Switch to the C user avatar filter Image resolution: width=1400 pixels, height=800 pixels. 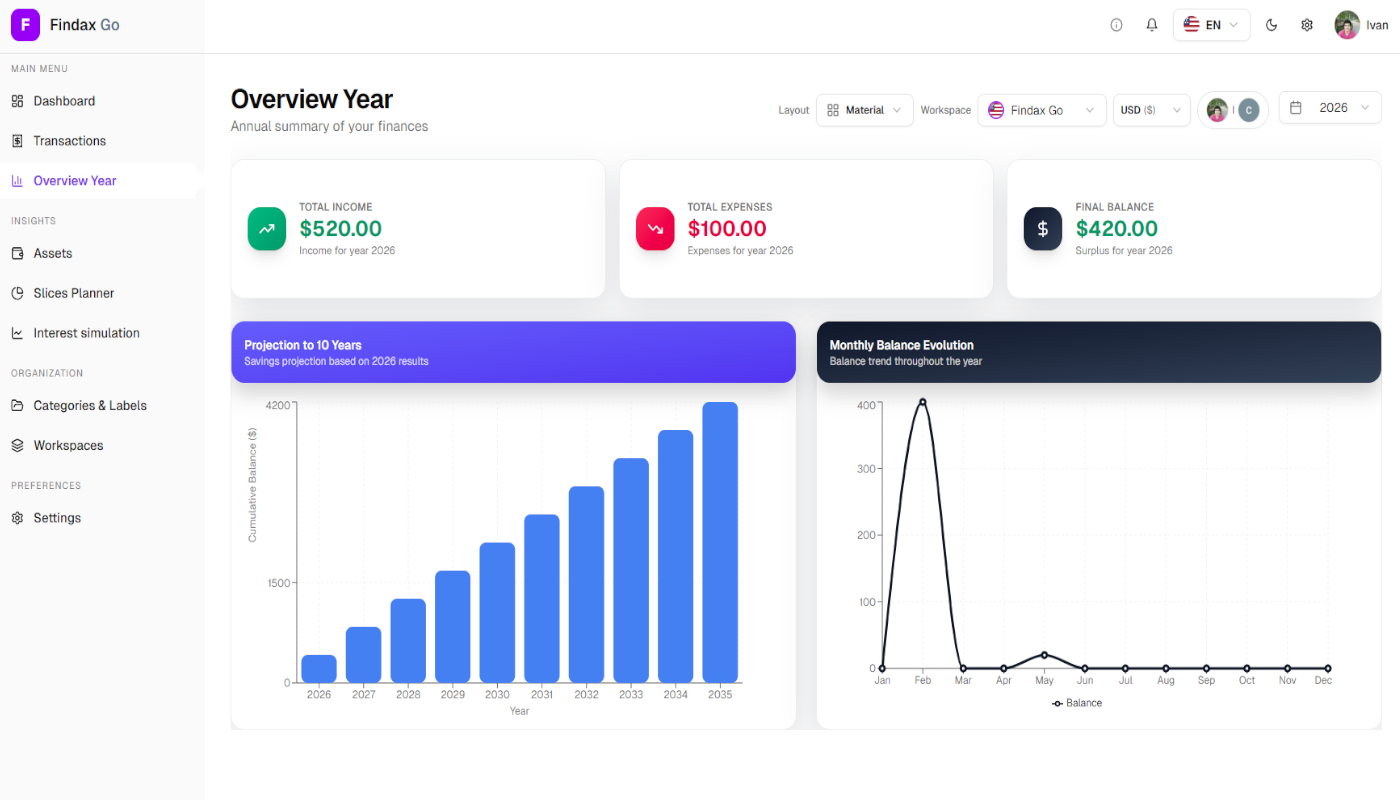pos(1247,109)
